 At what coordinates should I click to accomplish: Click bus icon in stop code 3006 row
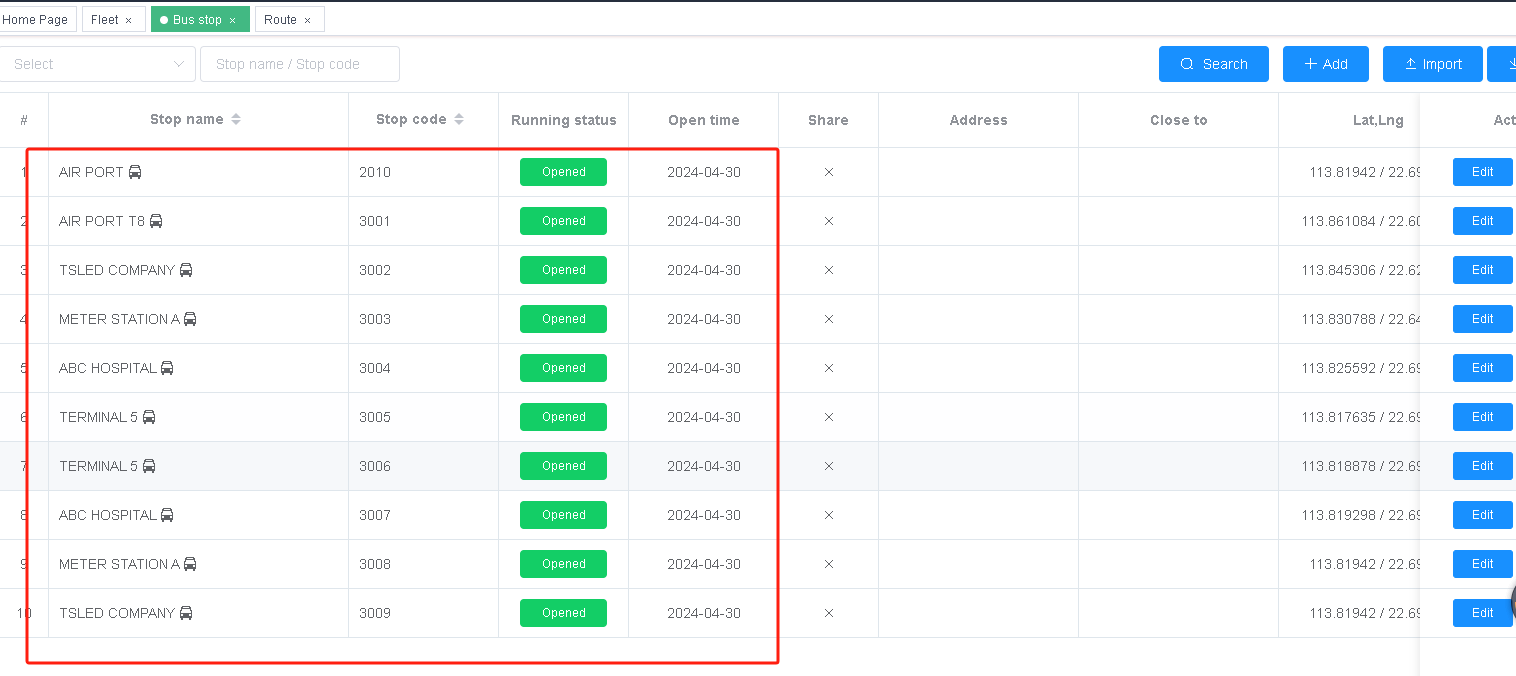[149, 466]
